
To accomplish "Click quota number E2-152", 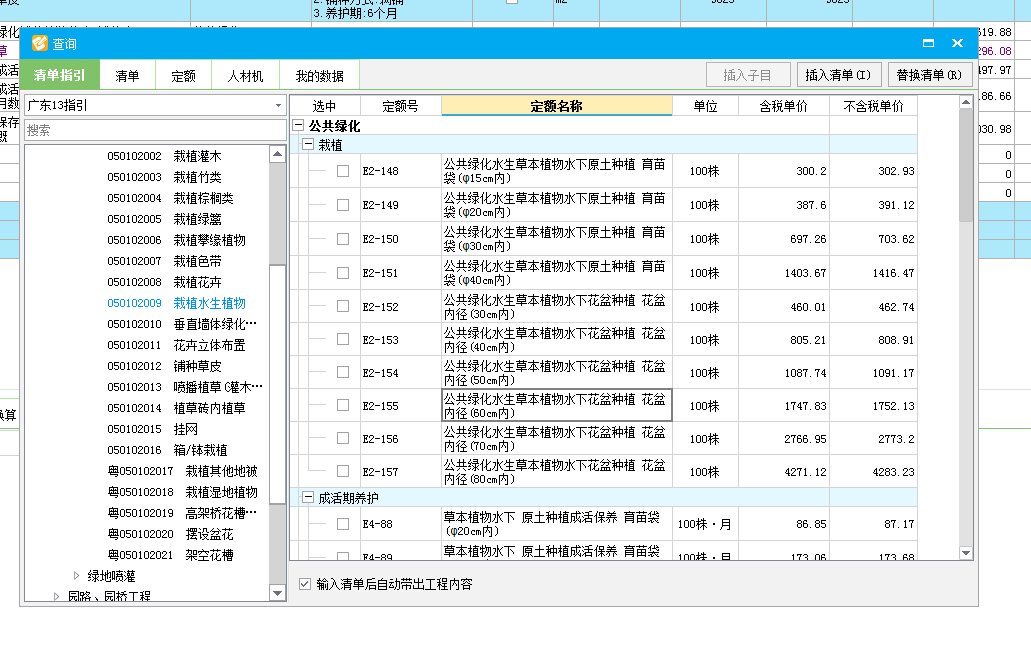I will point(381,307).
